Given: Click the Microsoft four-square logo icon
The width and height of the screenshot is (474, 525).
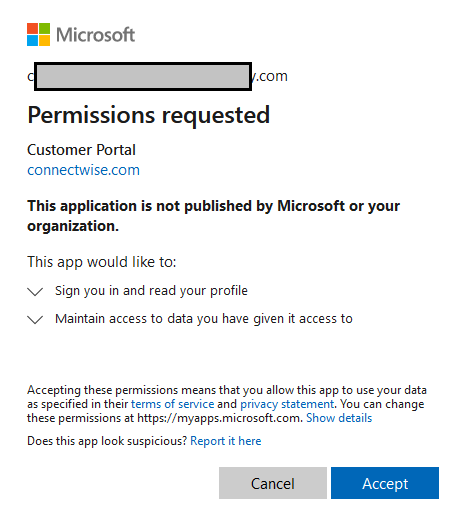Looking at the screenshot, I should [x=38, y=34].
